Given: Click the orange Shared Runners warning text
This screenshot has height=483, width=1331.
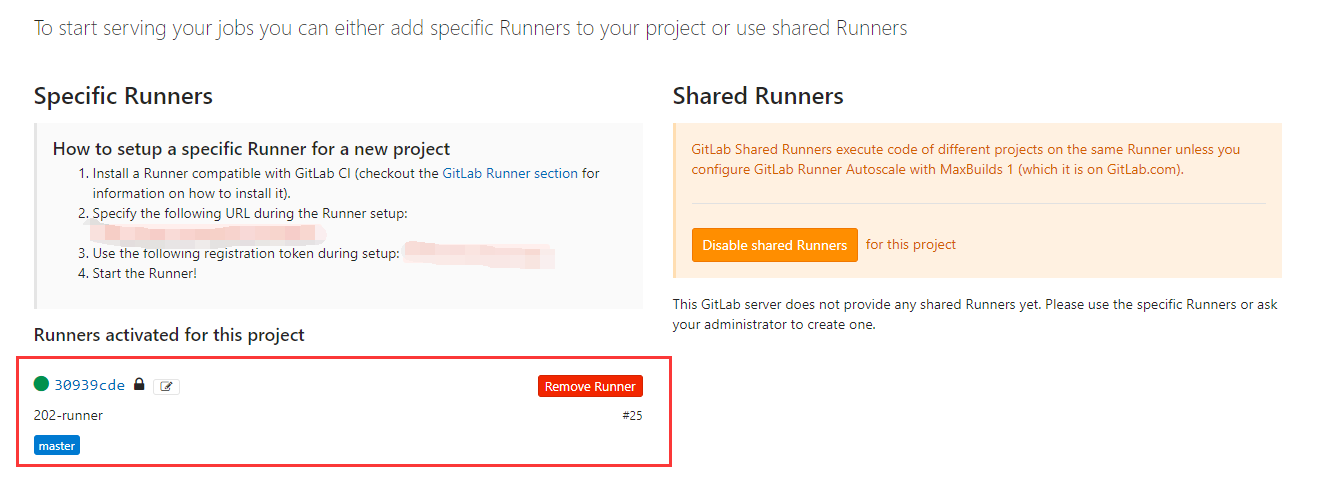Looking at the screenshot, I should coord(965,159).
